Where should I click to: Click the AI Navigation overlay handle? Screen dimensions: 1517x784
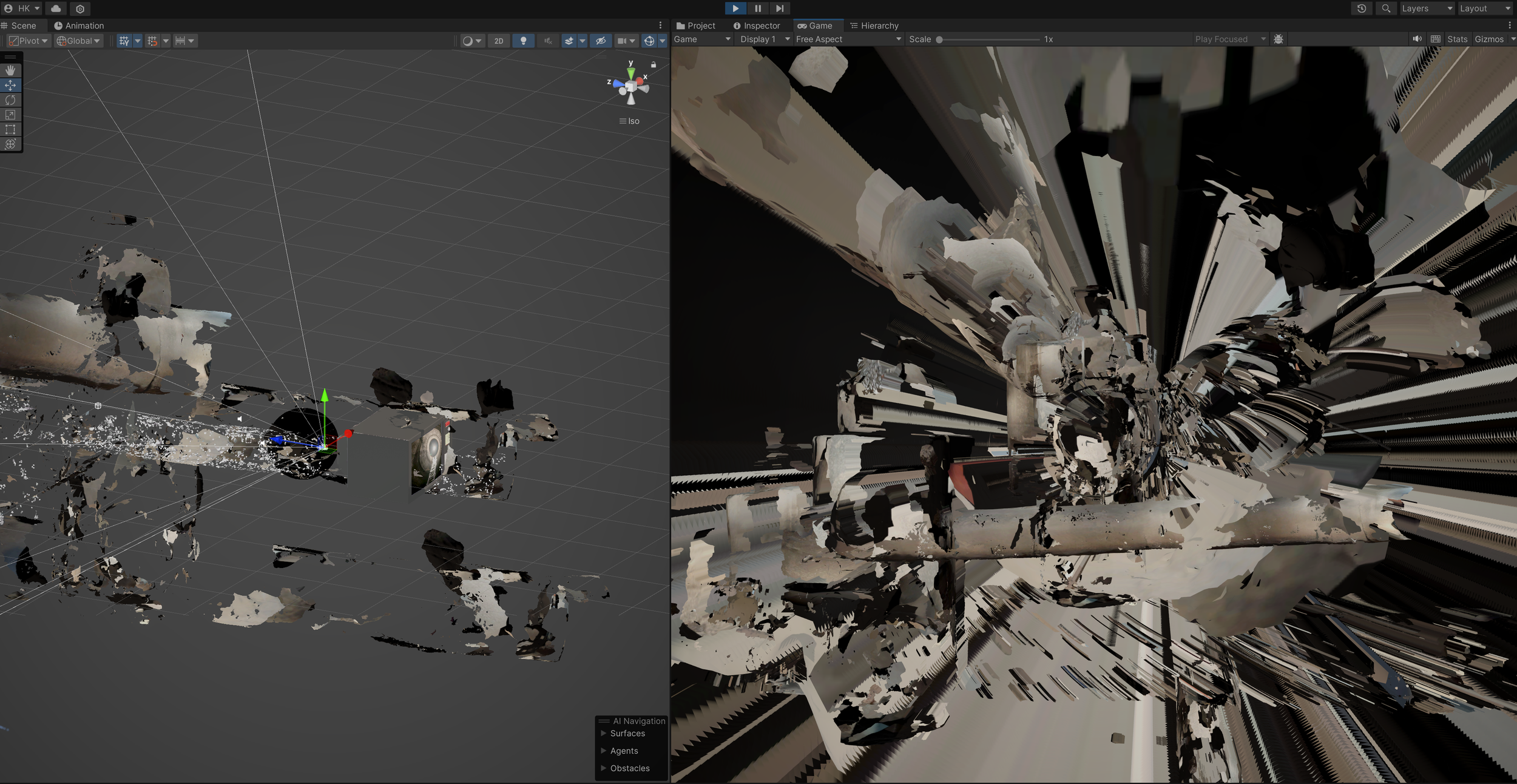pos(604,721)
